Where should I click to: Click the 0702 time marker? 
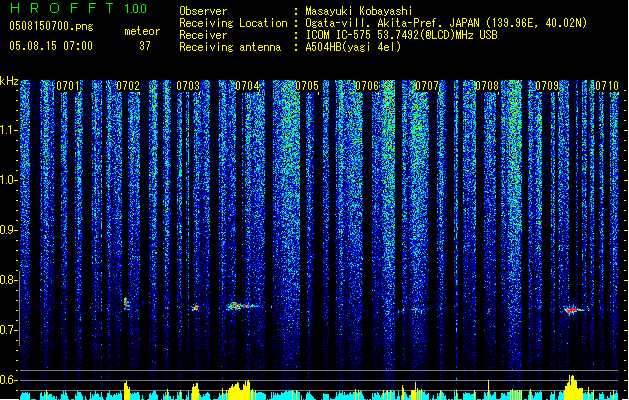(128, 86)
